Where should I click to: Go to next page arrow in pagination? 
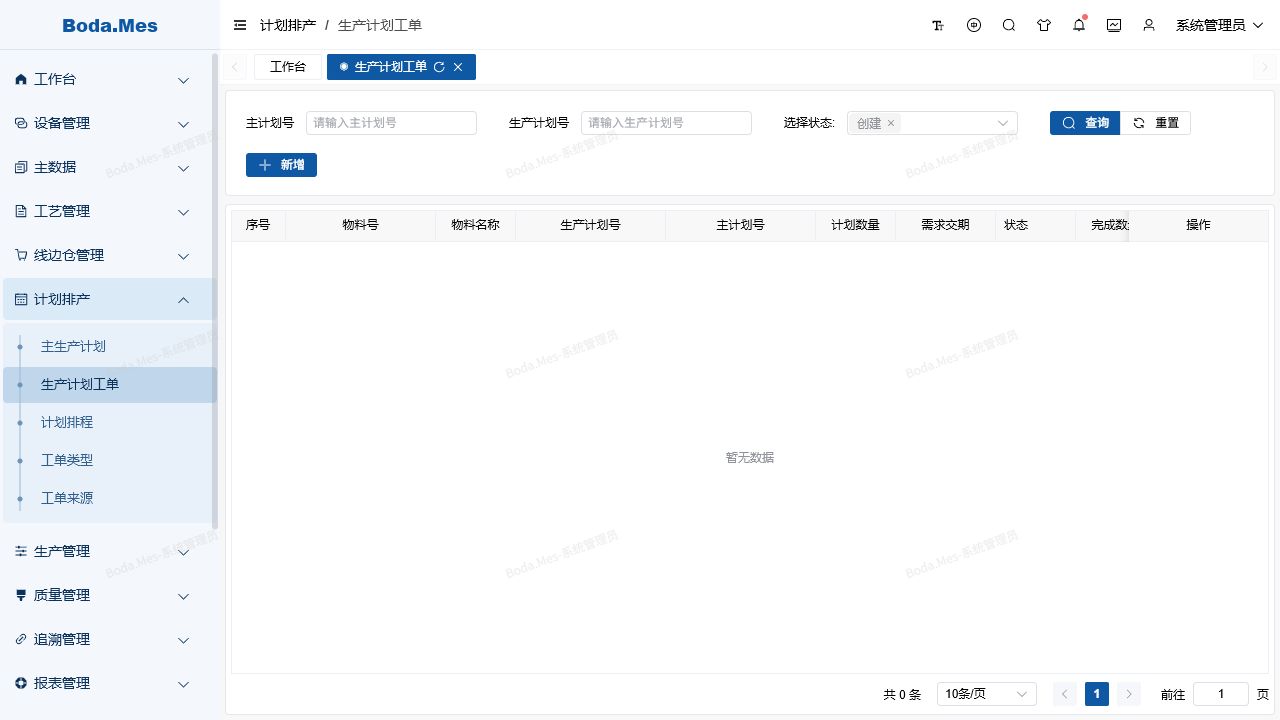[x=1129, y=694]
